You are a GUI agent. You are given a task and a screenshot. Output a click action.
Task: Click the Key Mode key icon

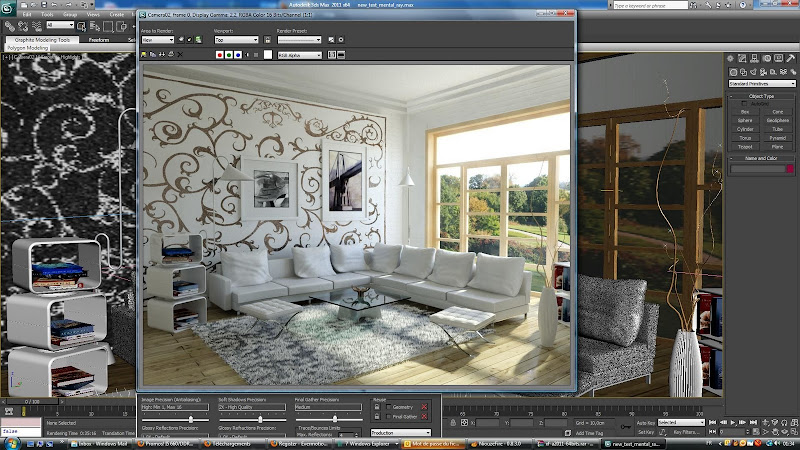(626, 427)
